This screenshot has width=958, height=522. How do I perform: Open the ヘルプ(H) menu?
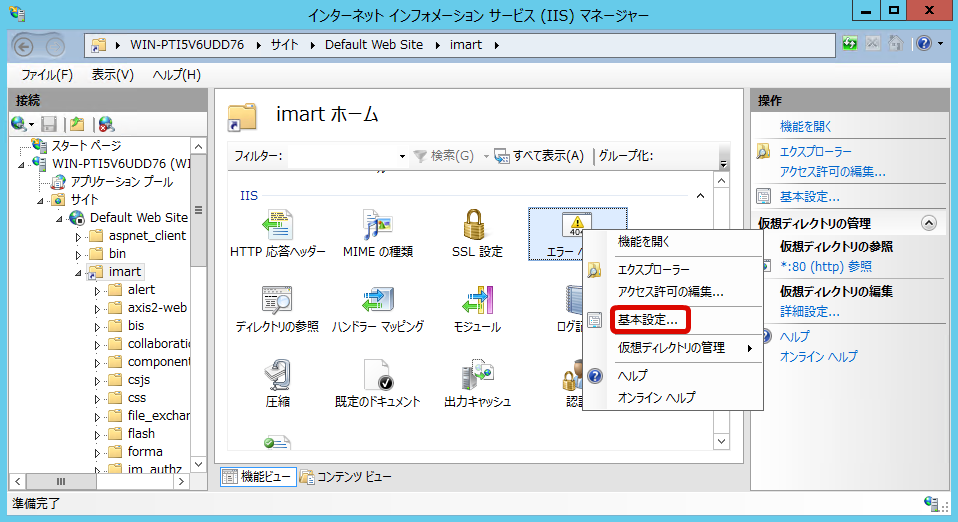[x=176, y=75]
